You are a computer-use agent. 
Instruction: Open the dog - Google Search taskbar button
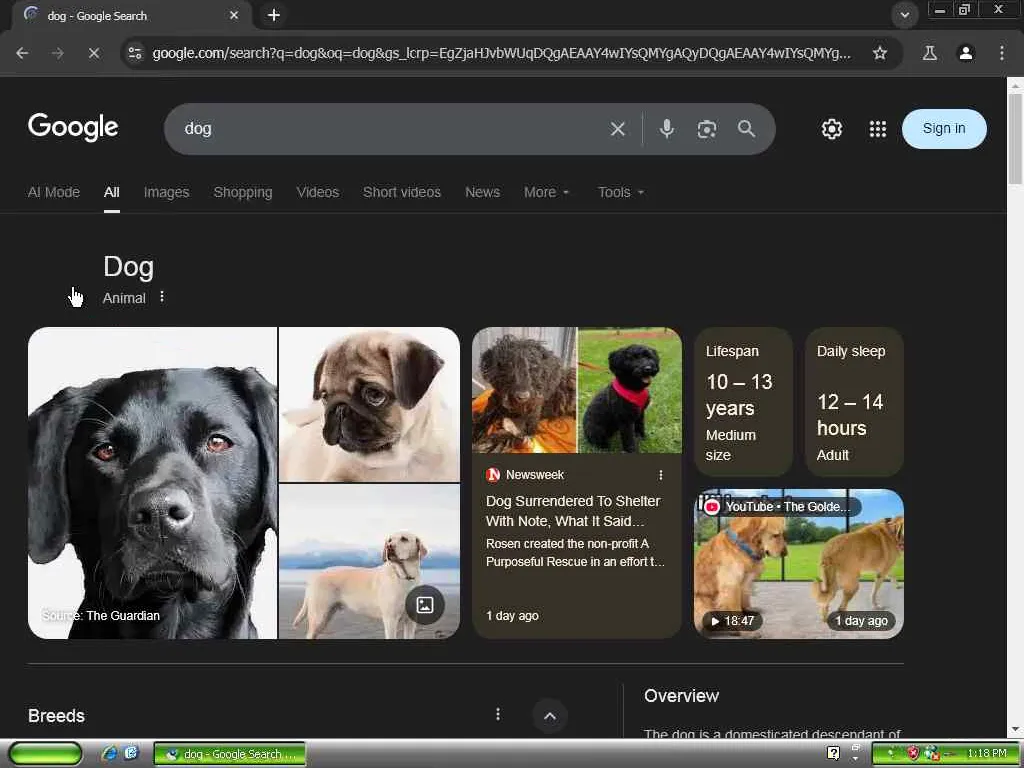pos(229,754)
